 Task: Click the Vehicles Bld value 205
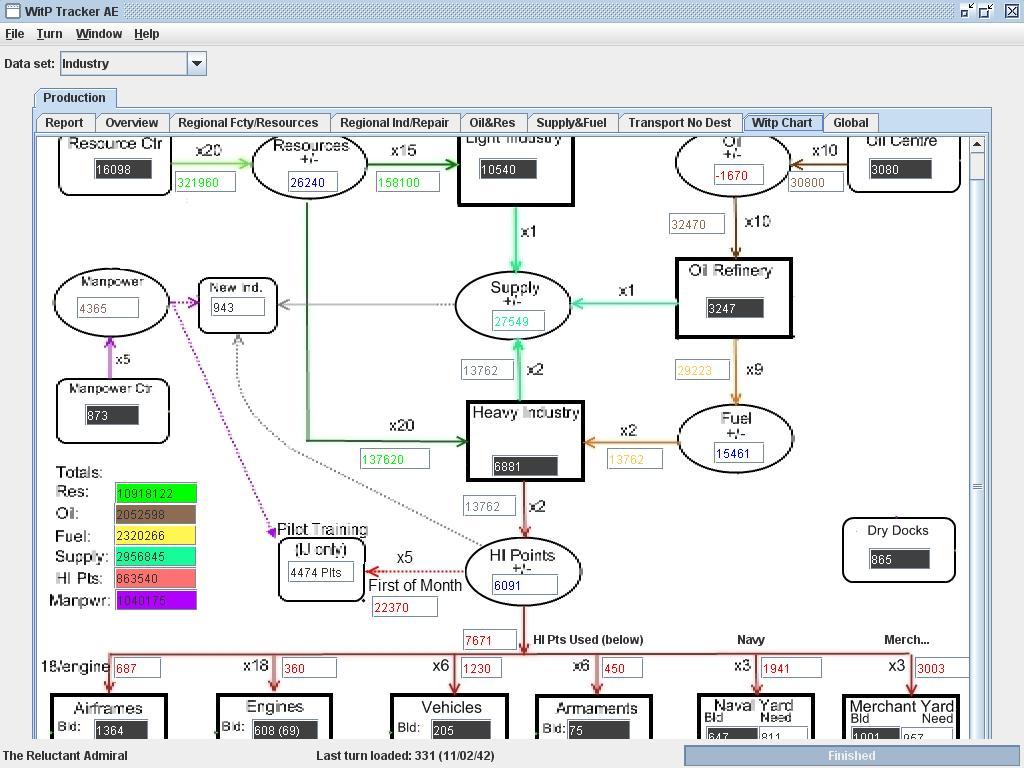click(x=460, y=729)
